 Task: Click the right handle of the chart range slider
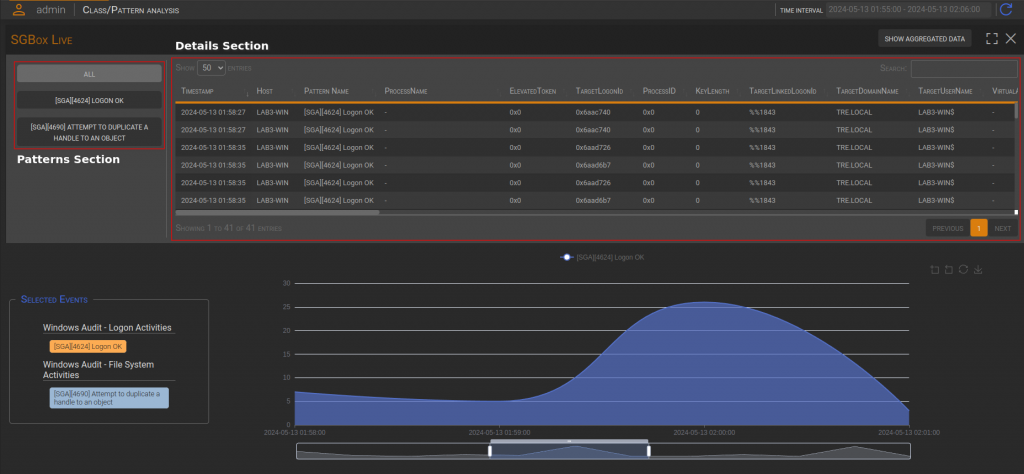pyautogui.click(x=648, y=450)
